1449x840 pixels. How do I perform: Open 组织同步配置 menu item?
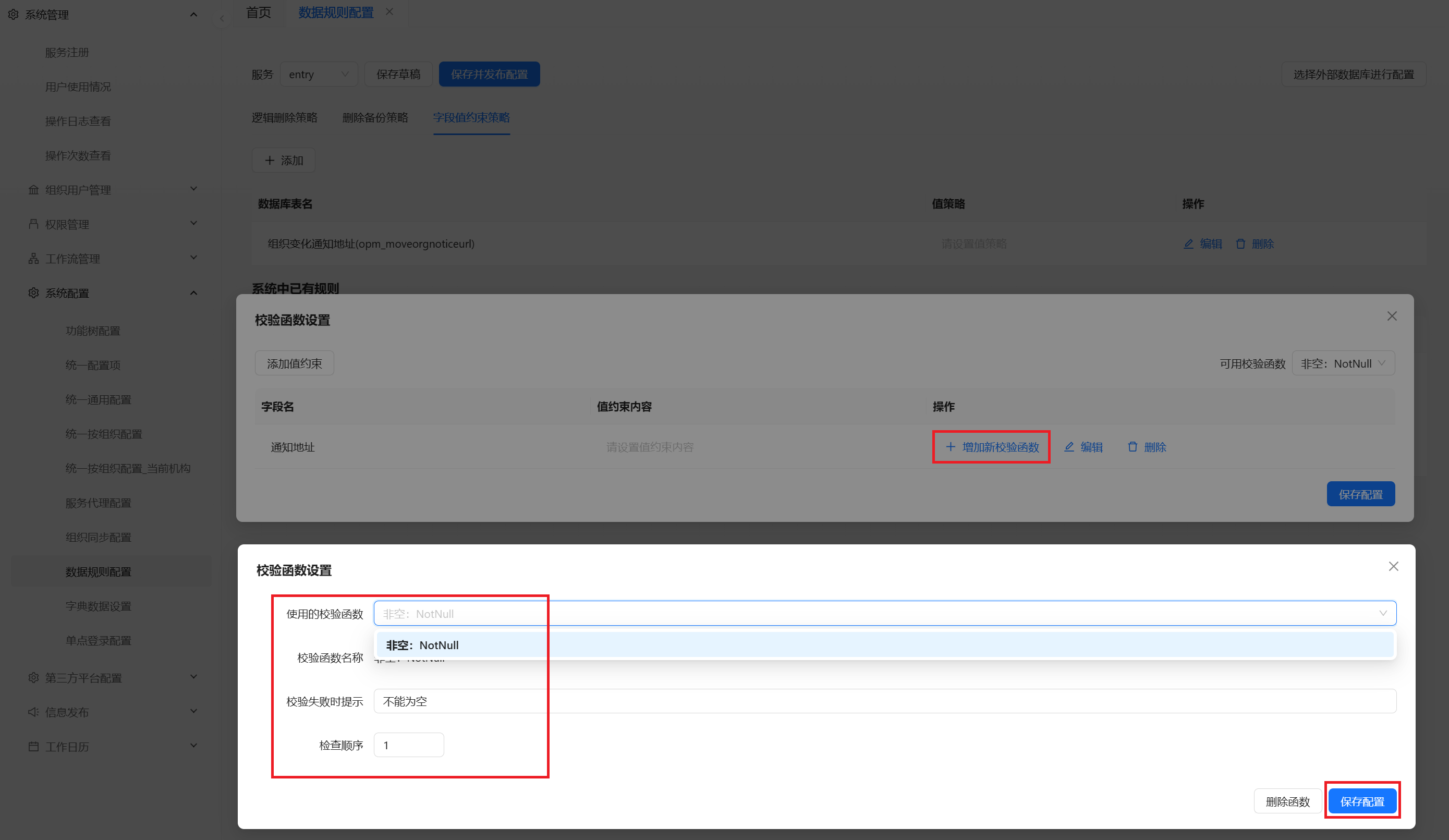(99, 538)
